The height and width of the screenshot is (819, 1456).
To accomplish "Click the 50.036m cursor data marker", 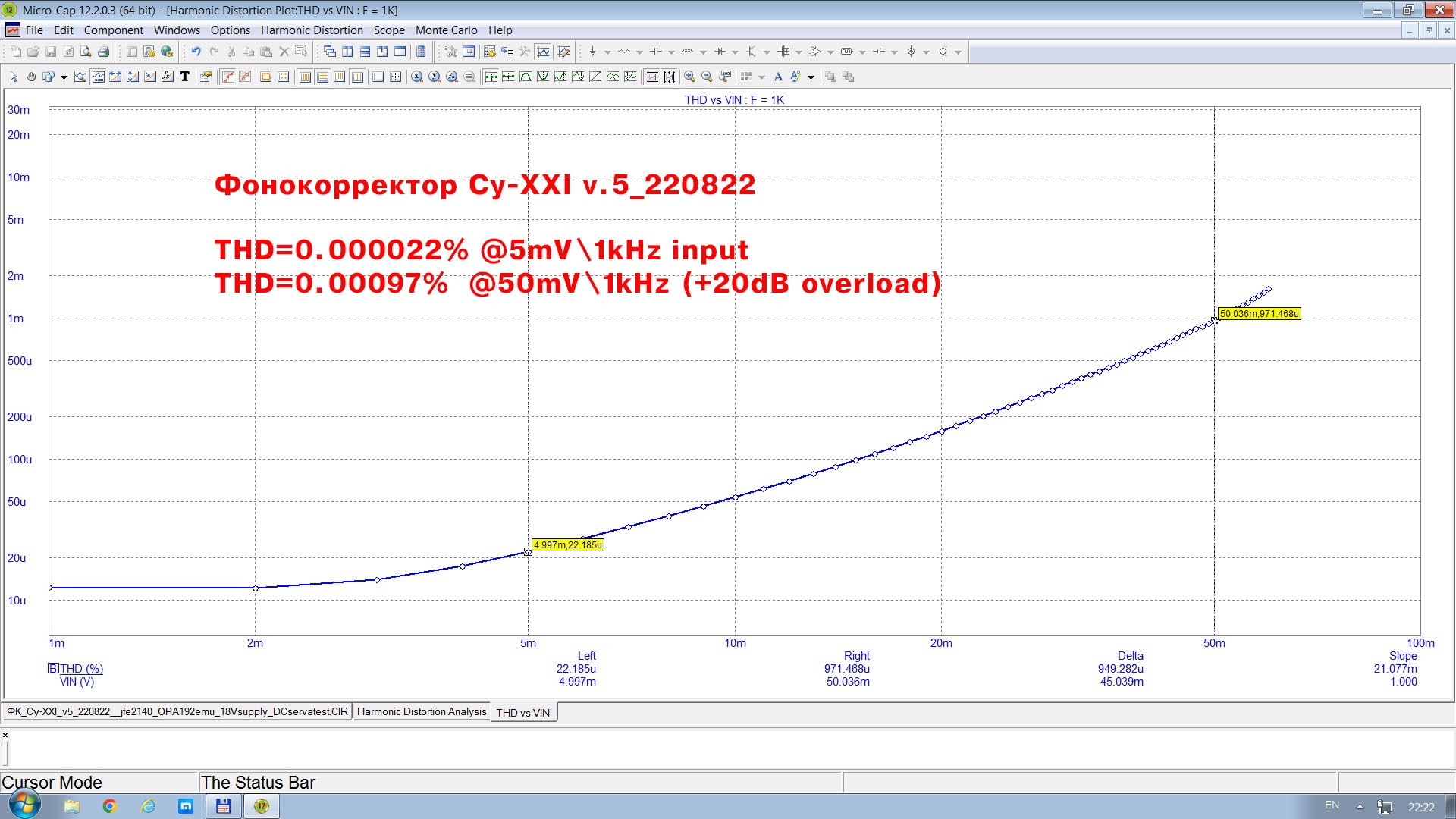I will click(1259, 313).
